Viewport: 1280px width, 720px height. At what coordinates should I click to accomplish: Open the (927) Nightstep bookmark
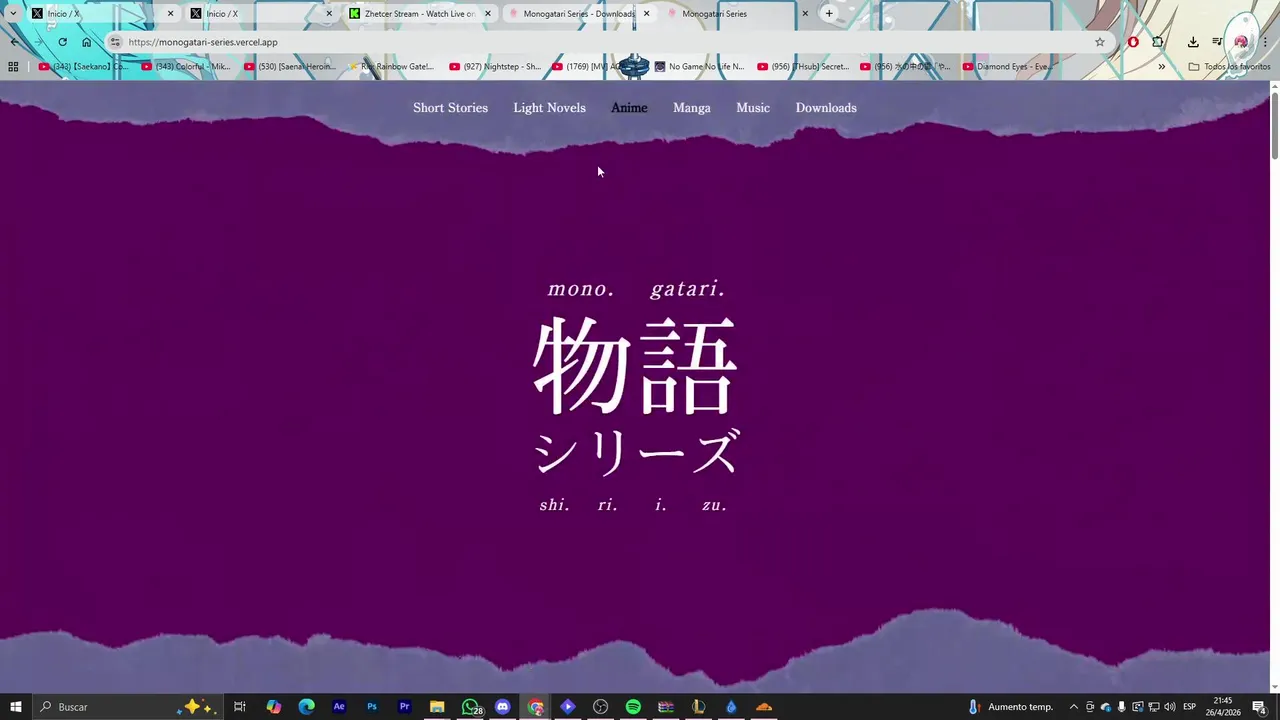pos(495,67)
